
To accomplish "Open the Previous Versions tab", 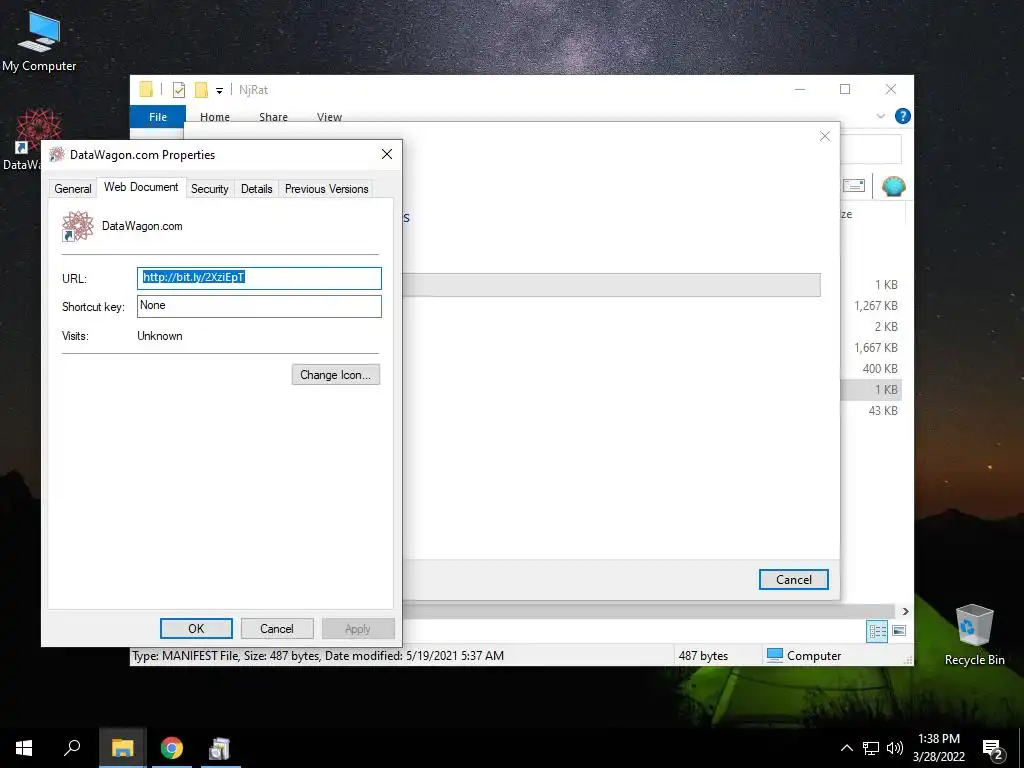I will point(327,189).
